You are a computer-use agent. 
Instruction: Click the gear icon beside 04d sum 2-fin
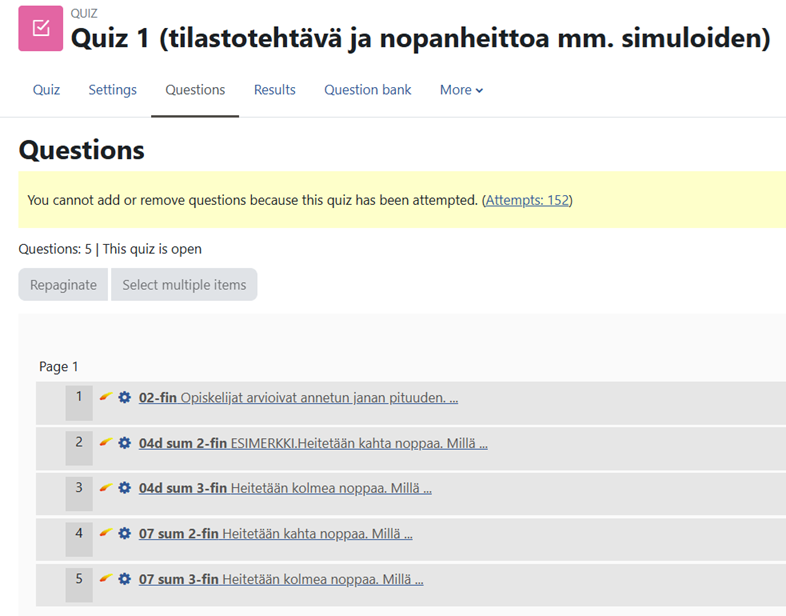pyautogui.click(x=124, y=443)
